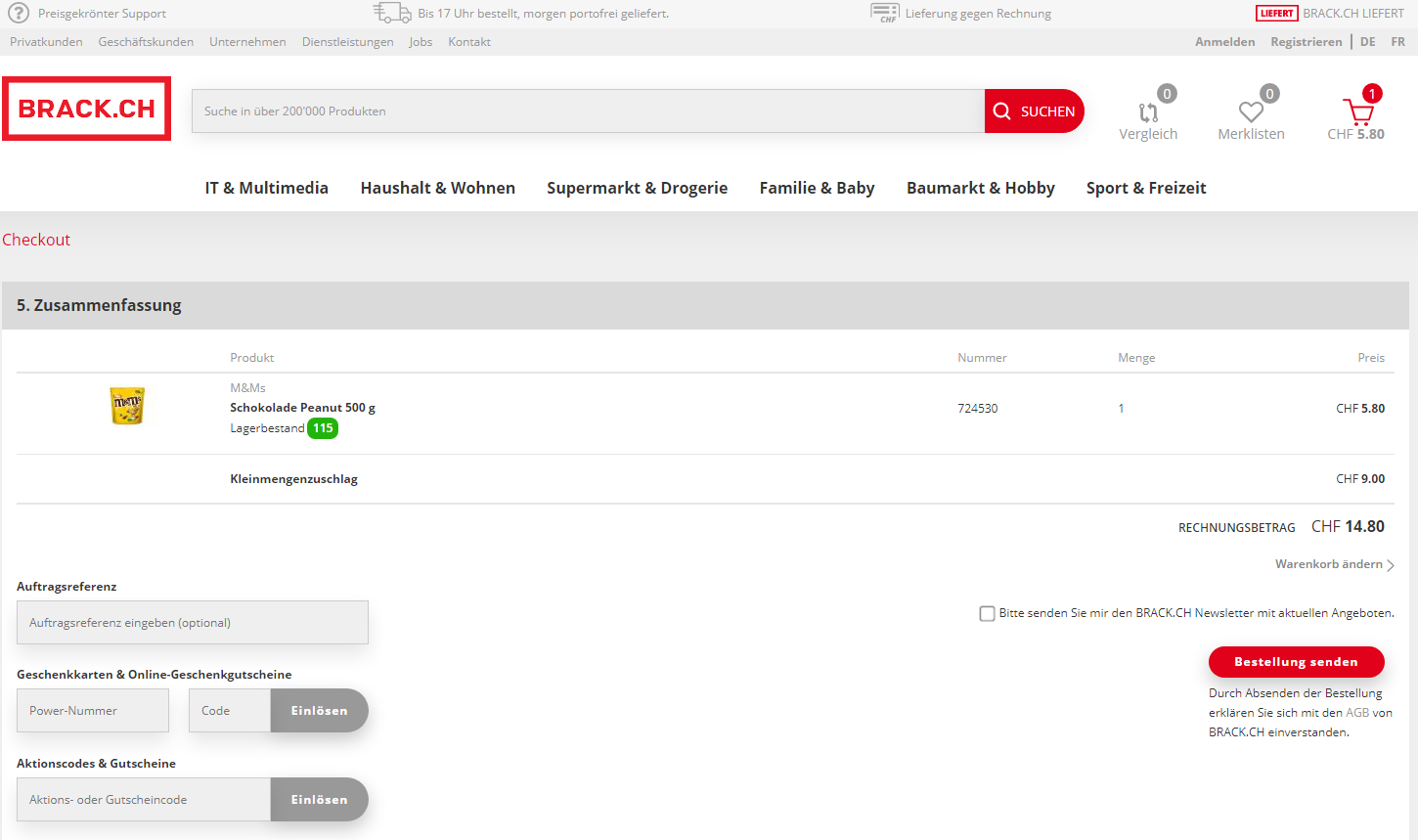Click the Vergleich label

click(1148, 134)
